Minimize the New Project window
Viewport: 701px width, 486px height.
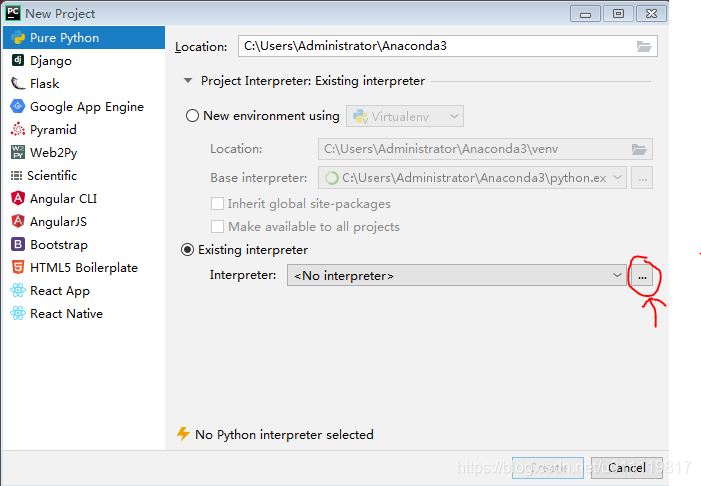586,13
